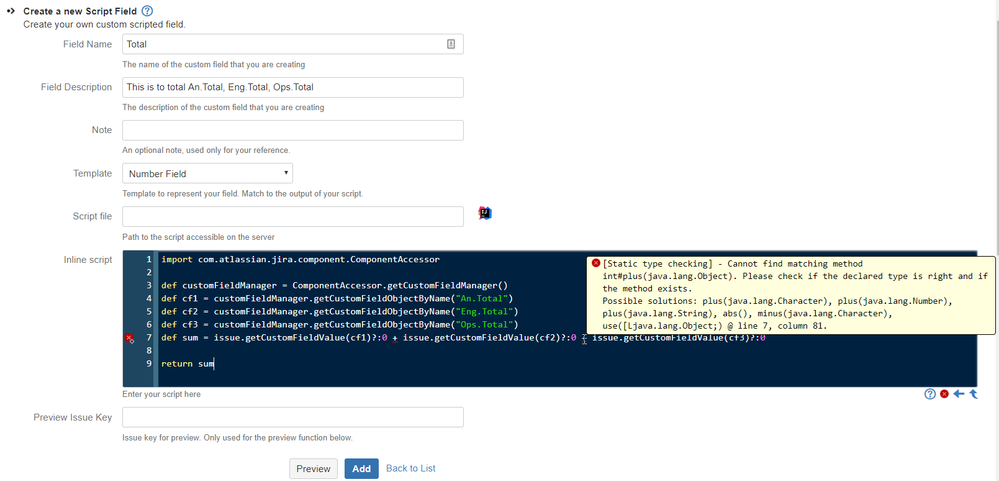Follow the Back to List link
999x481 pixels.
click(411, 468)
